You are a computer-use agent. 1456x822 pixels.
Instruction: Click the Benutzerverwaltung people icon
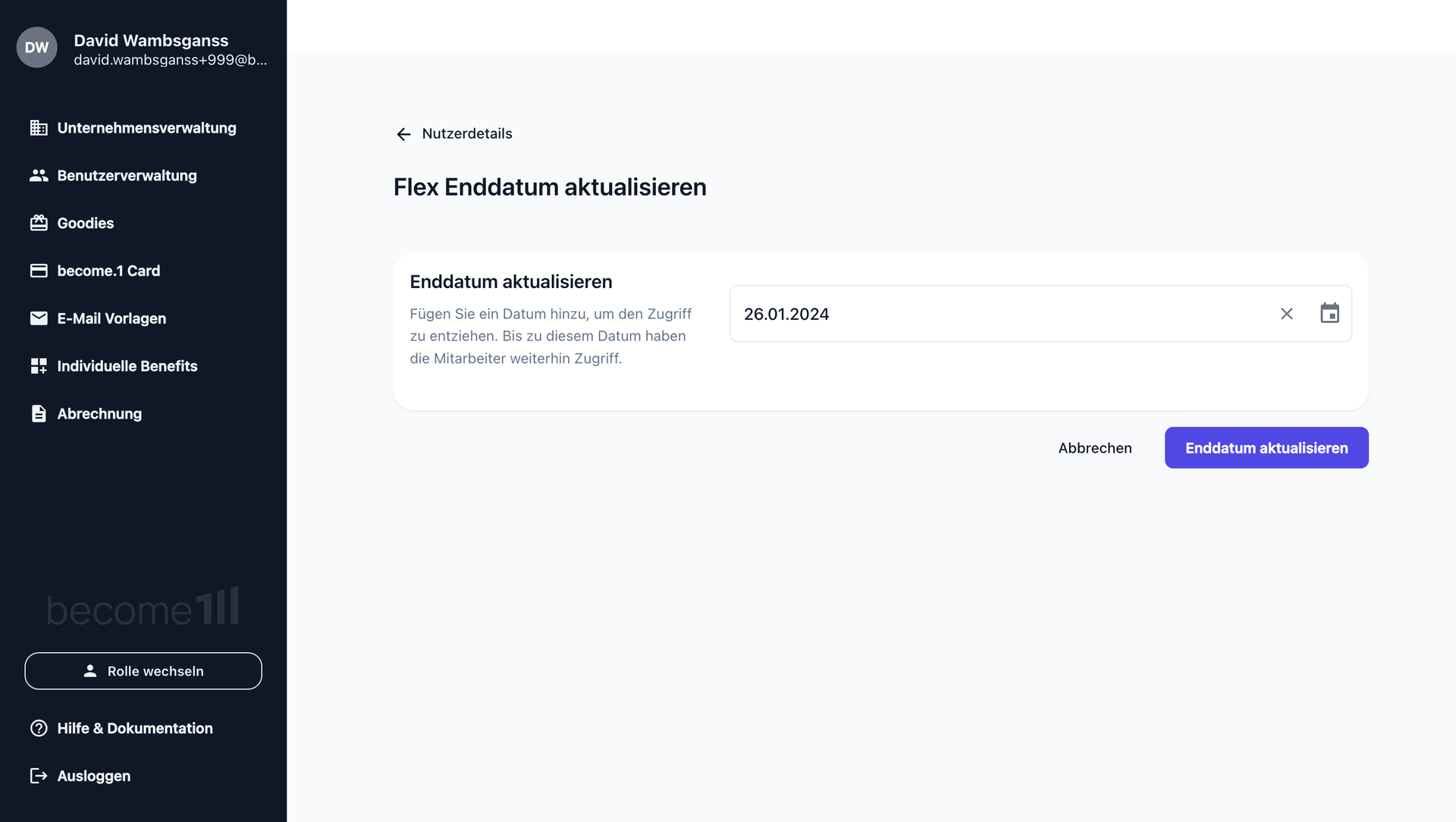point(39,176)
